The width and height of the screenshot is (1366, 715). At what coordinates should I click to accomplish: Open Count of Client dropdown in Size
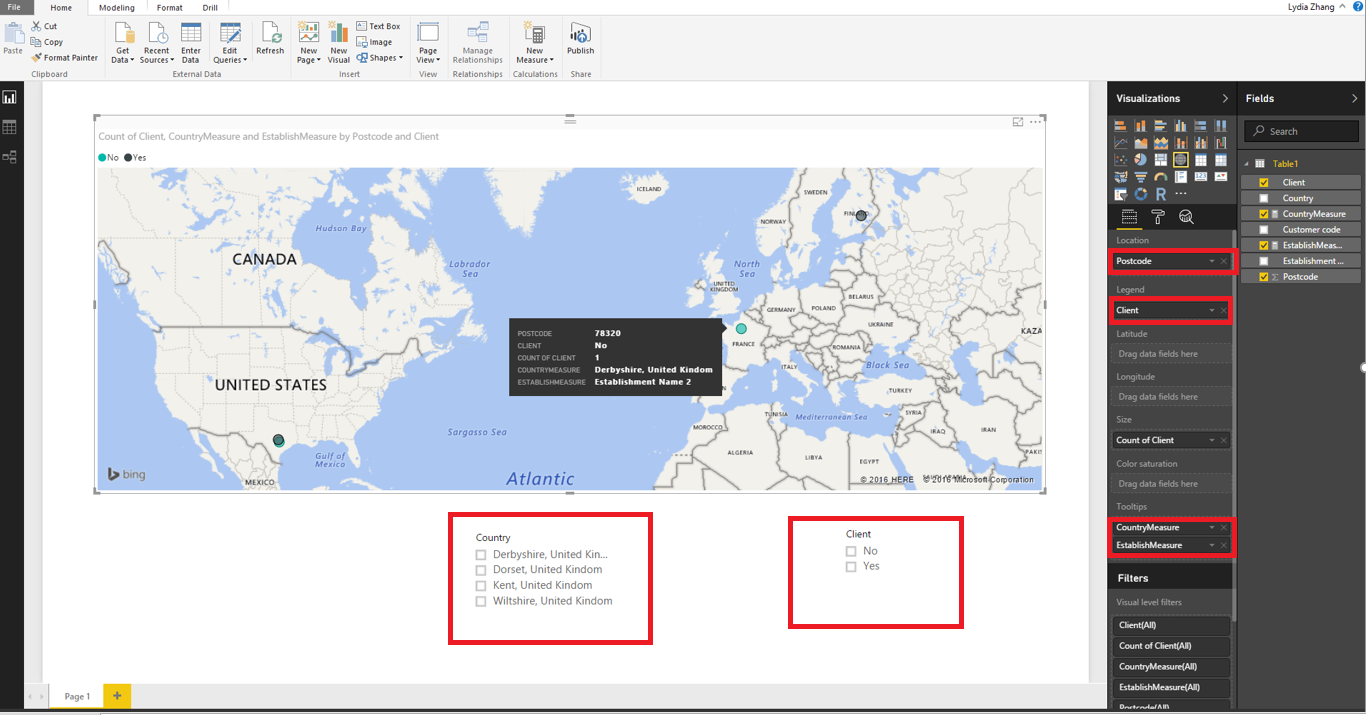point(1212,440)
